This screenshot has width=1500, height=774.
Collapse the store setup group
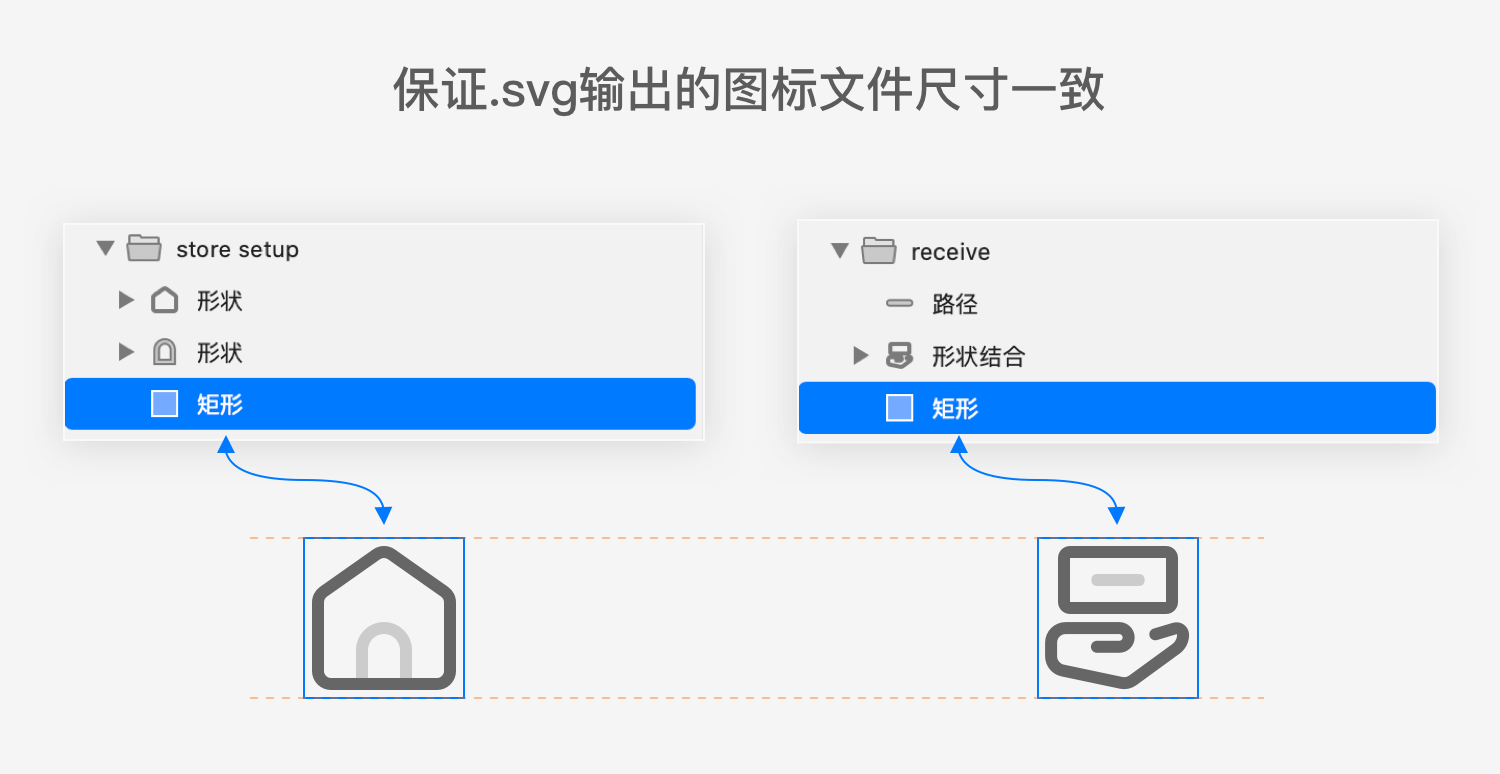105,248
